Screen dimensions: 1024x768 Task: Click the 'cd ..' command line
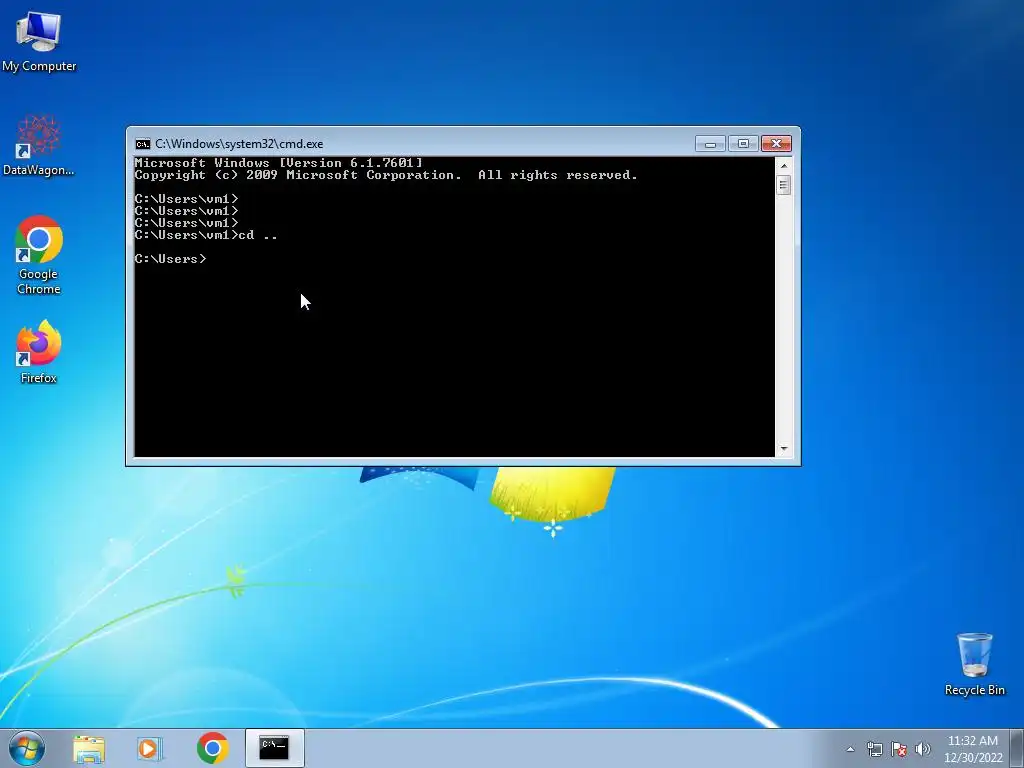pos(206,235)
